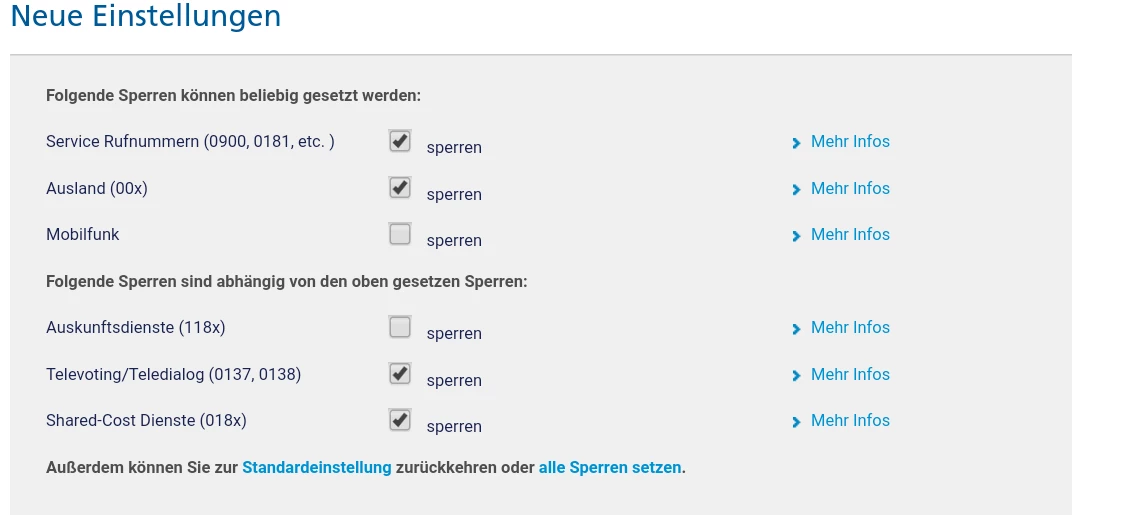Click the Standardeinstellung link
Viewport: 1122px width, 515px height.
click(316, 467)
